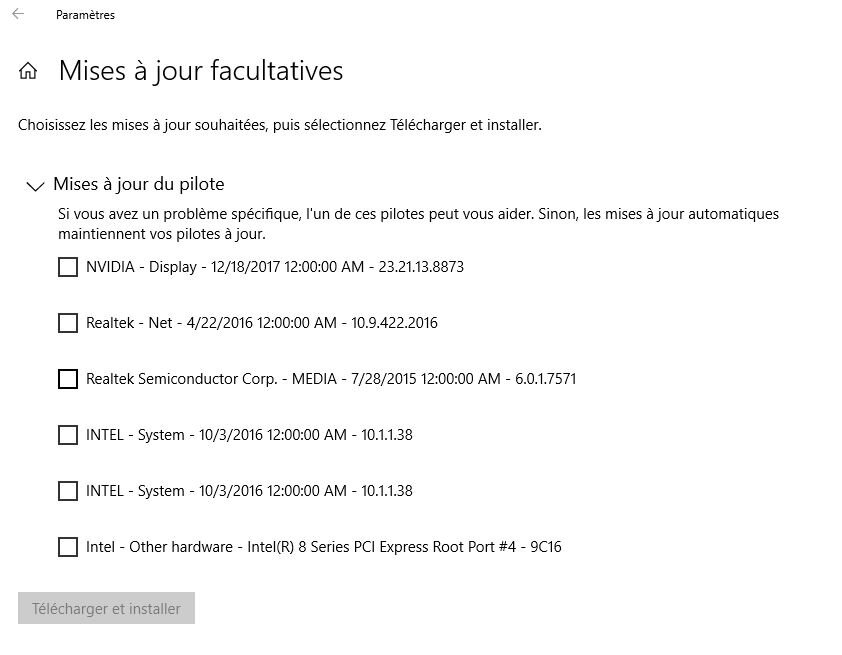Click the 'Mises à jour du pilote' heading text
842x655 pixels.
coord(138,184)
